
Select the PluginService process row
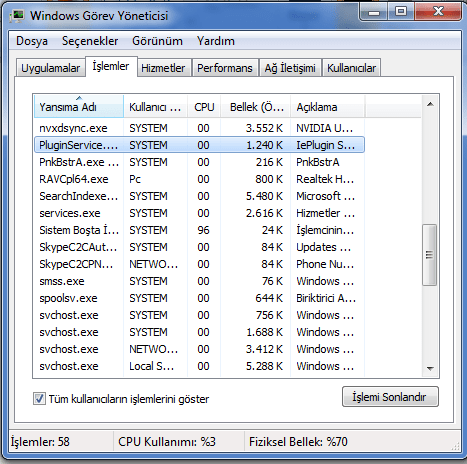[x=199, y=145]
